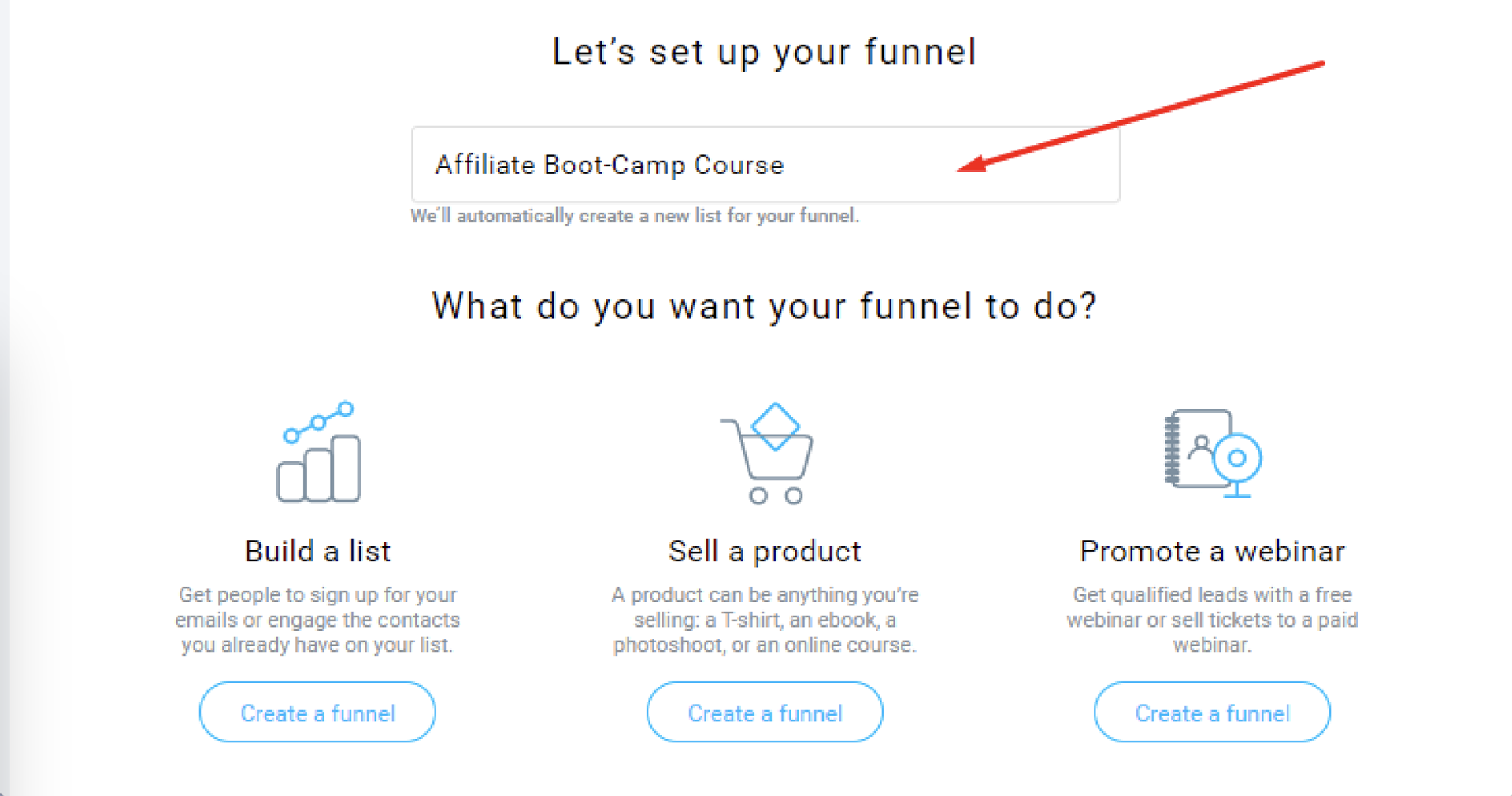This screenshot has height=796, width=1512.
Task: Click the description about qualified leads with a free webinar
Action: tap(1212, 620)
